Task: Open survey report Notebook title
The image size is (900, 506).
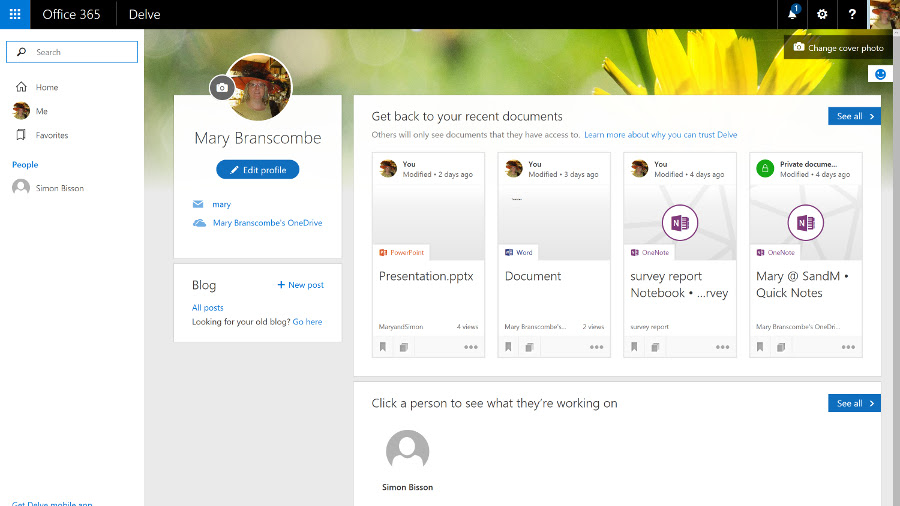Action: tap(679, 285)
